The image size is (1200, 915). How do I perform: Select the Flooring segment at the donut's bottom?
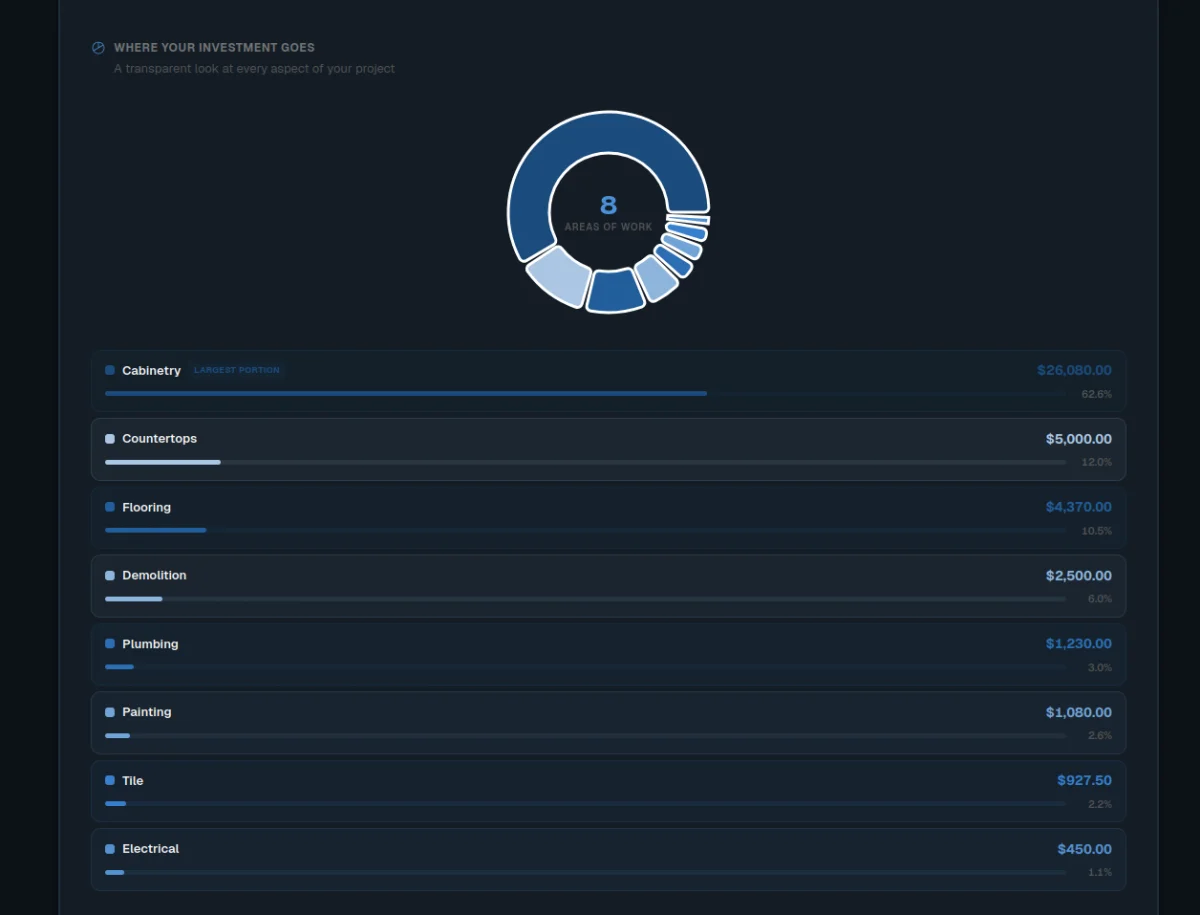614,290
